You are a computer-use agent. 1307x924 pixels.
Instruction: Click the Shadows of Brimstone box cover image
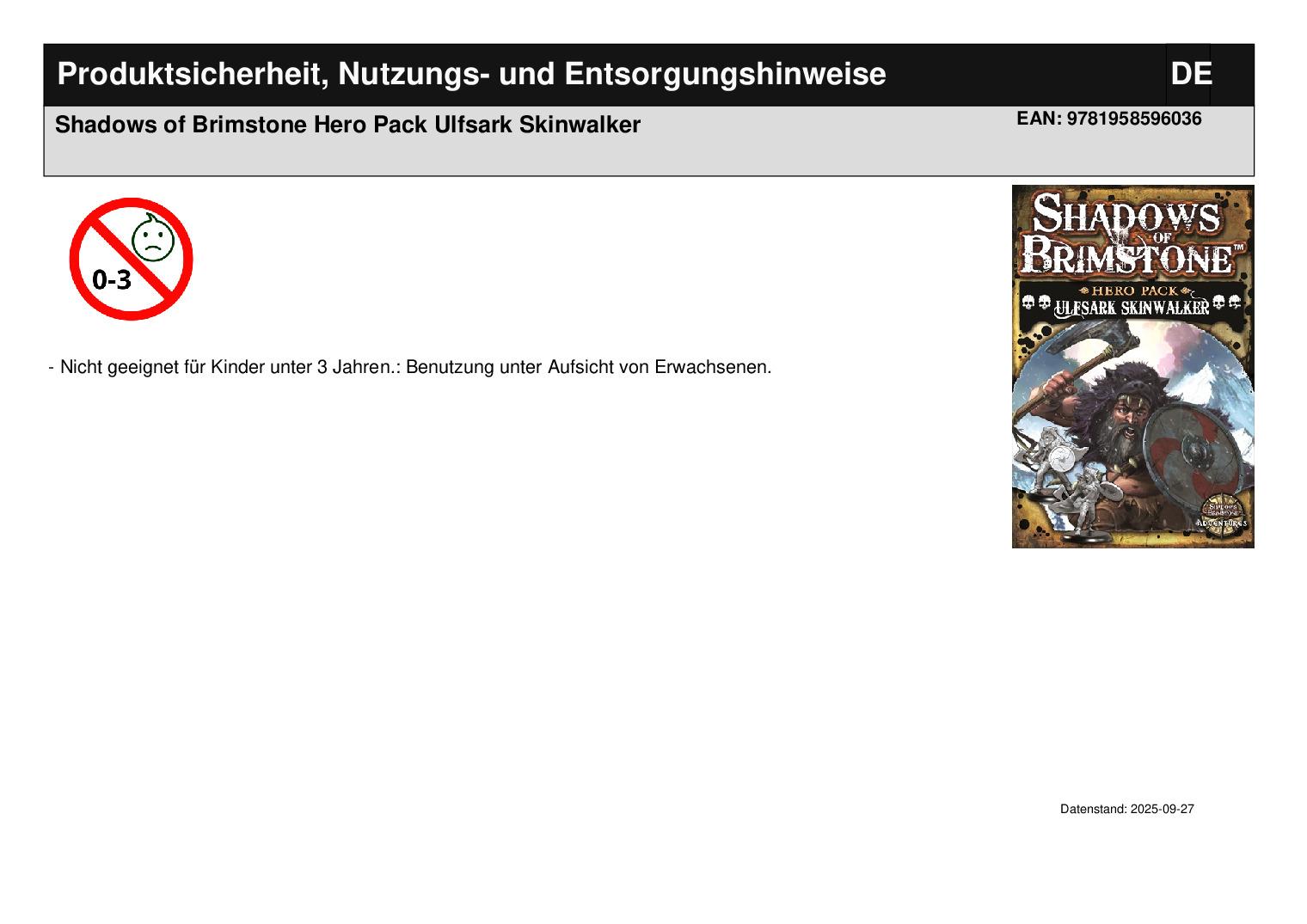click(x=1132, y=366)
